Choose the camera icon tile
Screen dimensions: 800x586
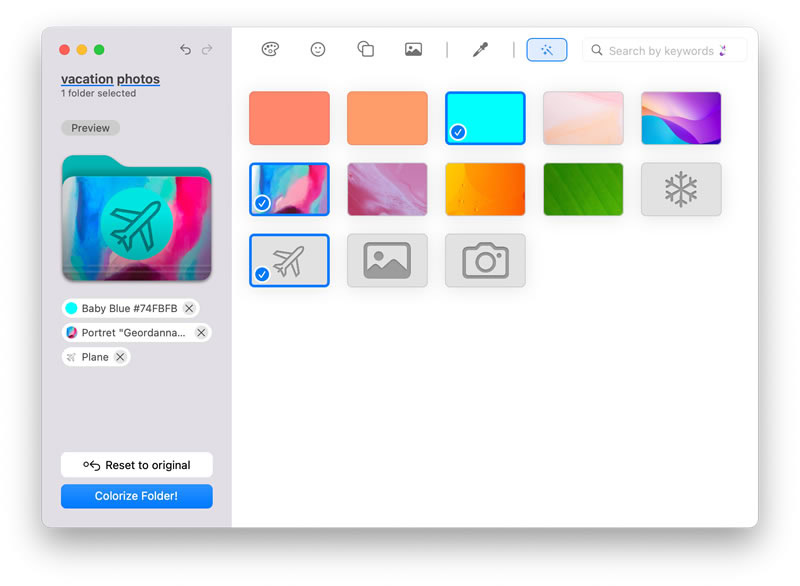(485, 261)
